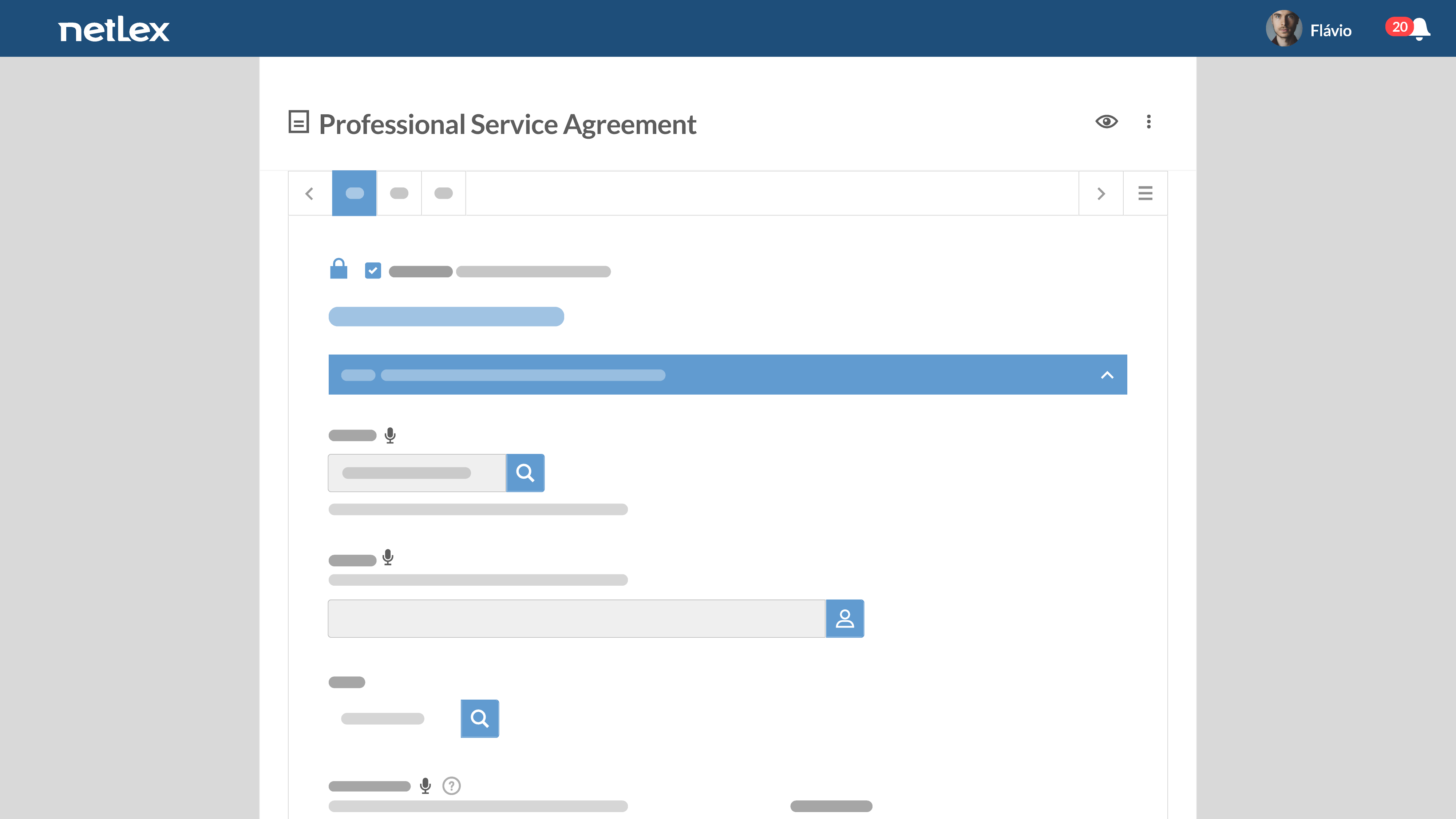Click the first blue search magnifier button
This screenshot has width=1456, height=819.
pyautogui.click(x=525, y=472)
